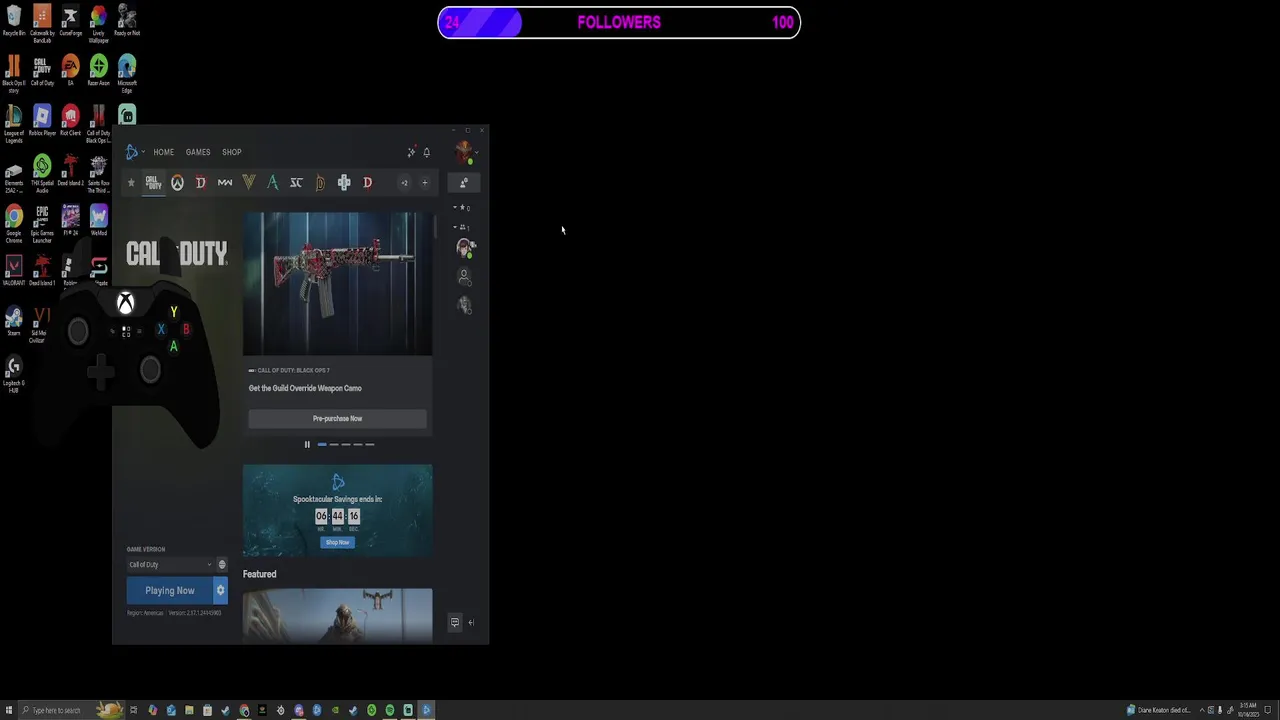
Task: Open the Epic Games Launcher desktop icon
Action: point(42,224)
